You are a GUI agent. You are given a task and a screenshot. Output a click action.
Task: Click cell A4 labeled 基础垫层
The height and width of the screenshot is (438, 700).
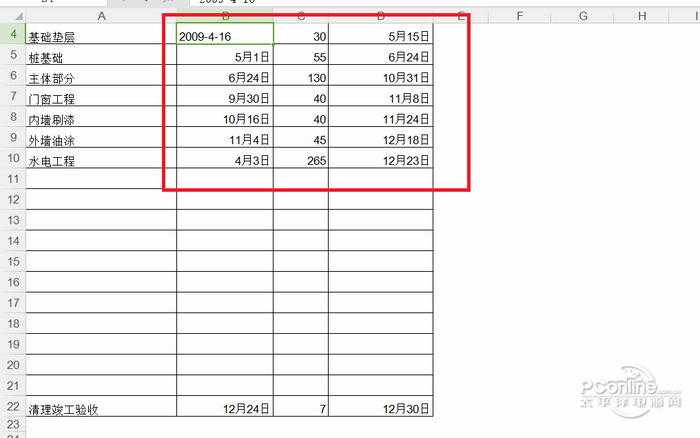coord(101,33)
